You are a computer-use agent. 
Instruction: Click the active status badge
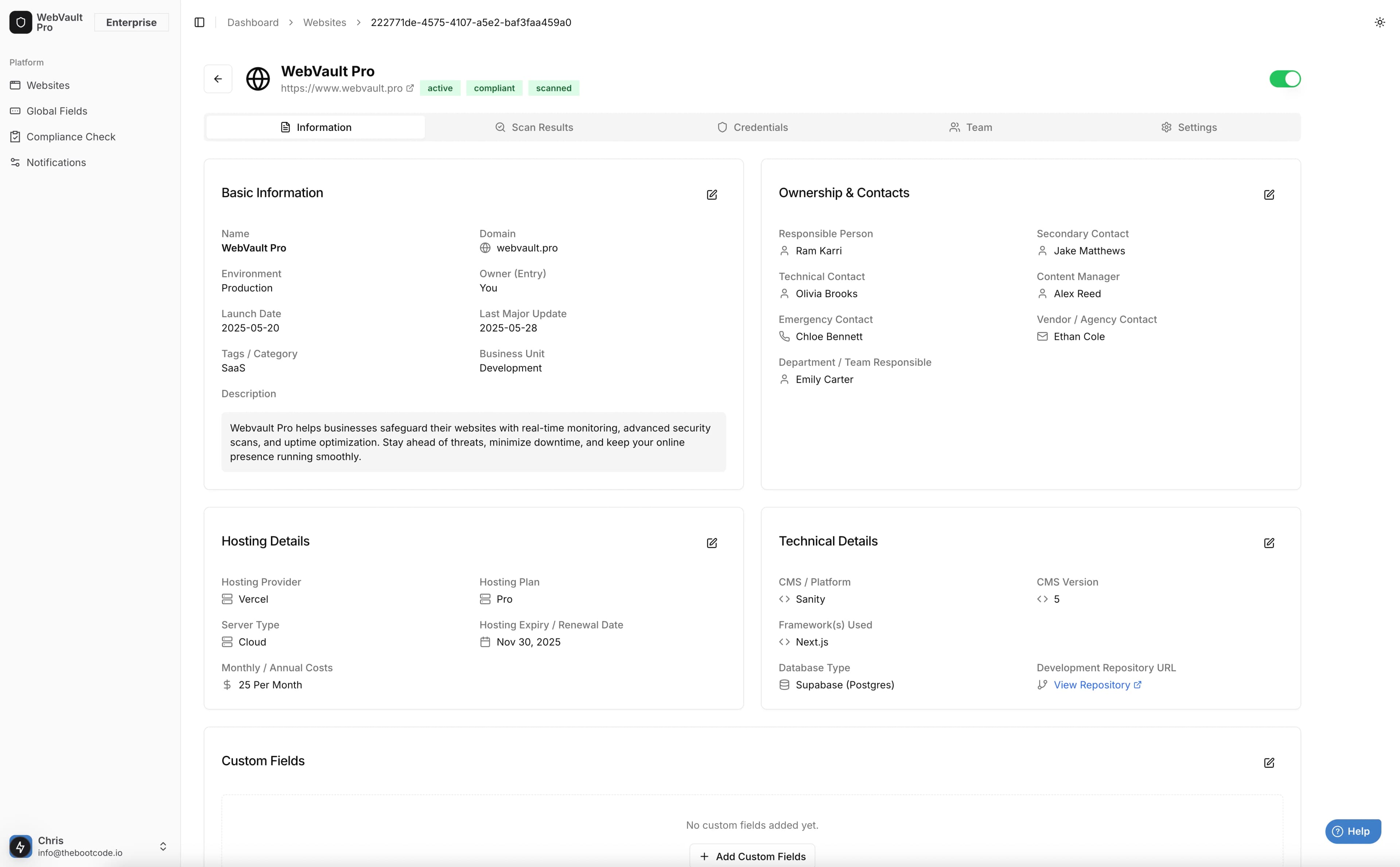(440, 88)
